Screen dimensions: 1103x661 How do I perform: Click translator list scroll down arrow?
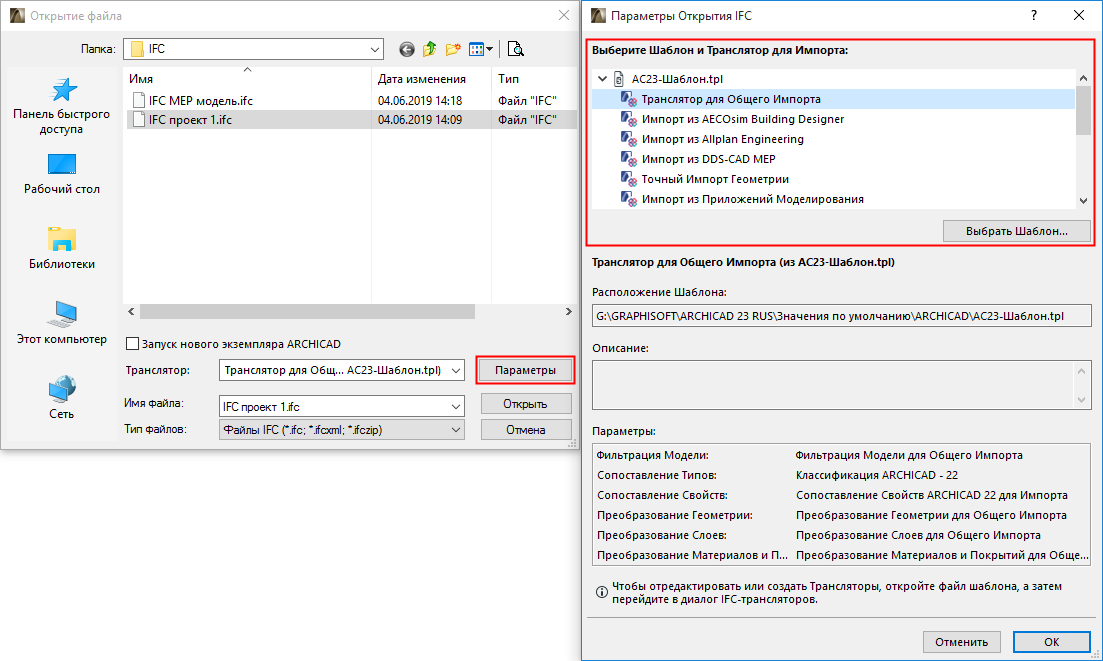coord(1083,200)
